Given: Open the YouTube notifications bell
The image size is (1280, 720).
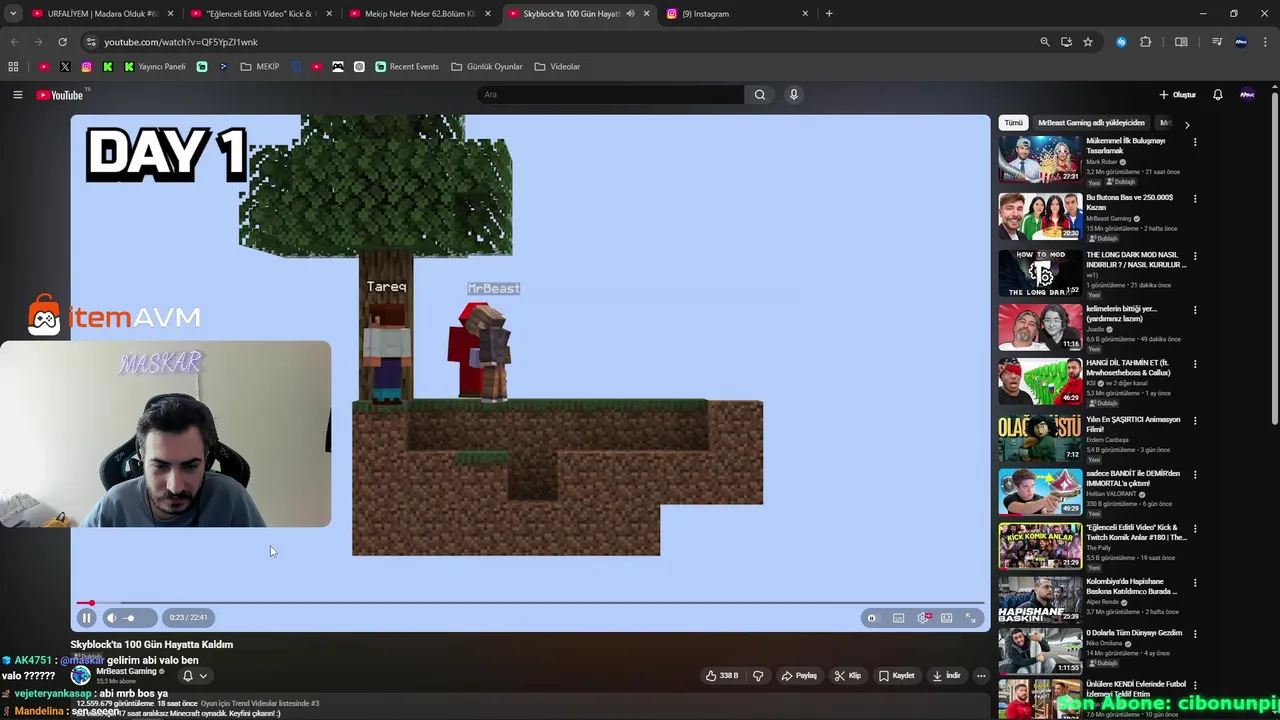Looking at the screenshot, I should 1218,95.
